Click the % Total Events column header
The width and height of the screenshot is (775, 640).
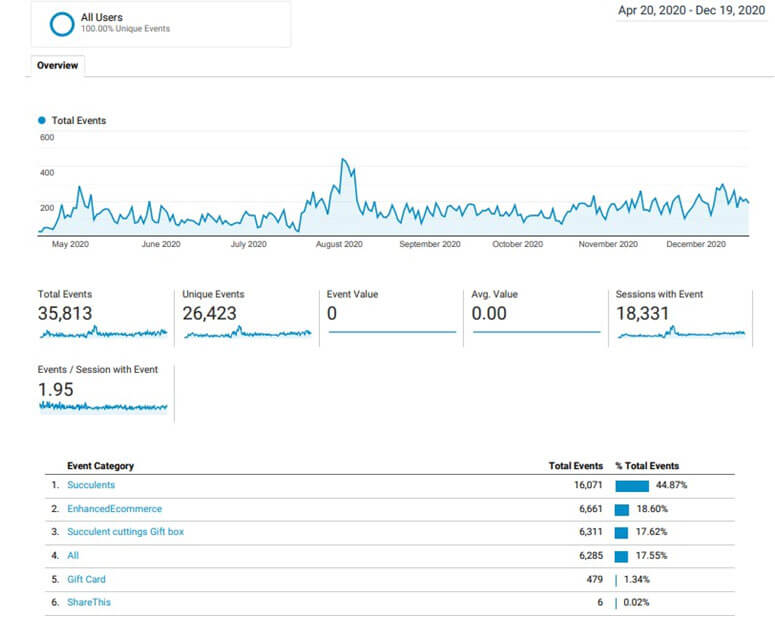point(647,466)
